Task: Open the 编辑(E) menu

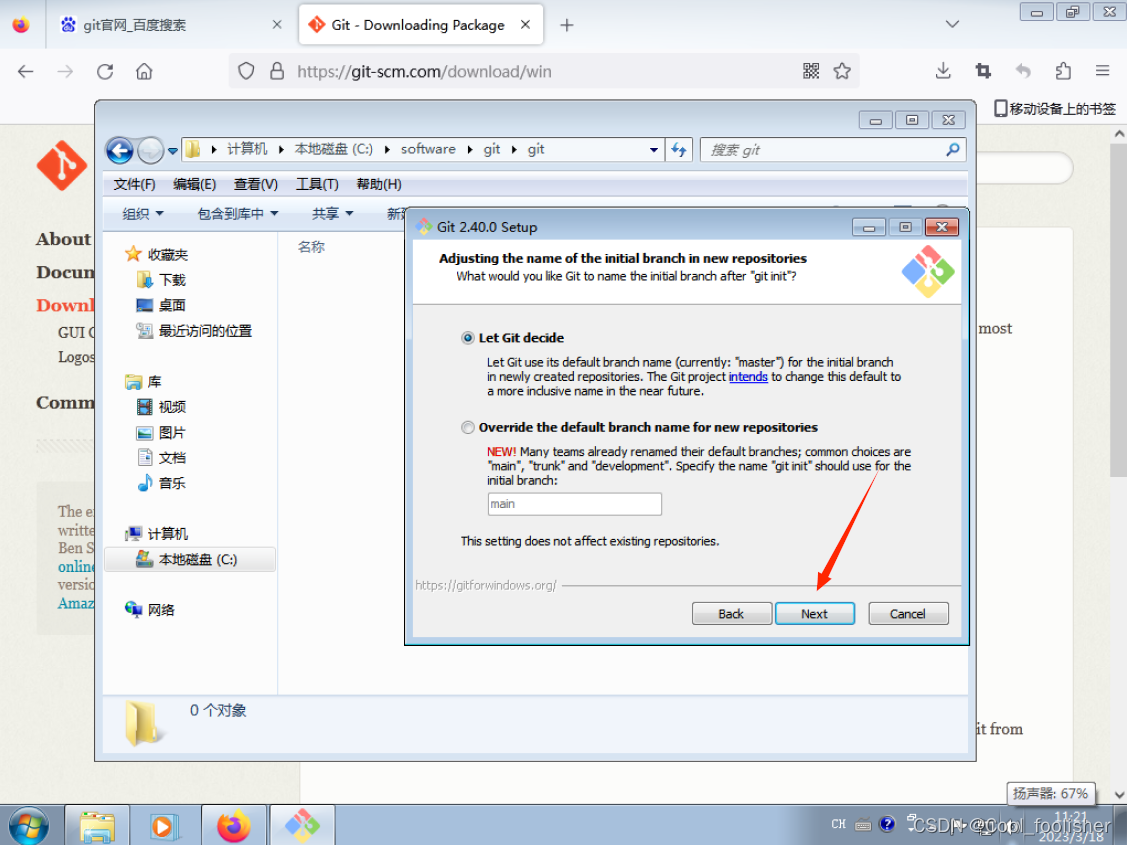Action: coord(194,184)
